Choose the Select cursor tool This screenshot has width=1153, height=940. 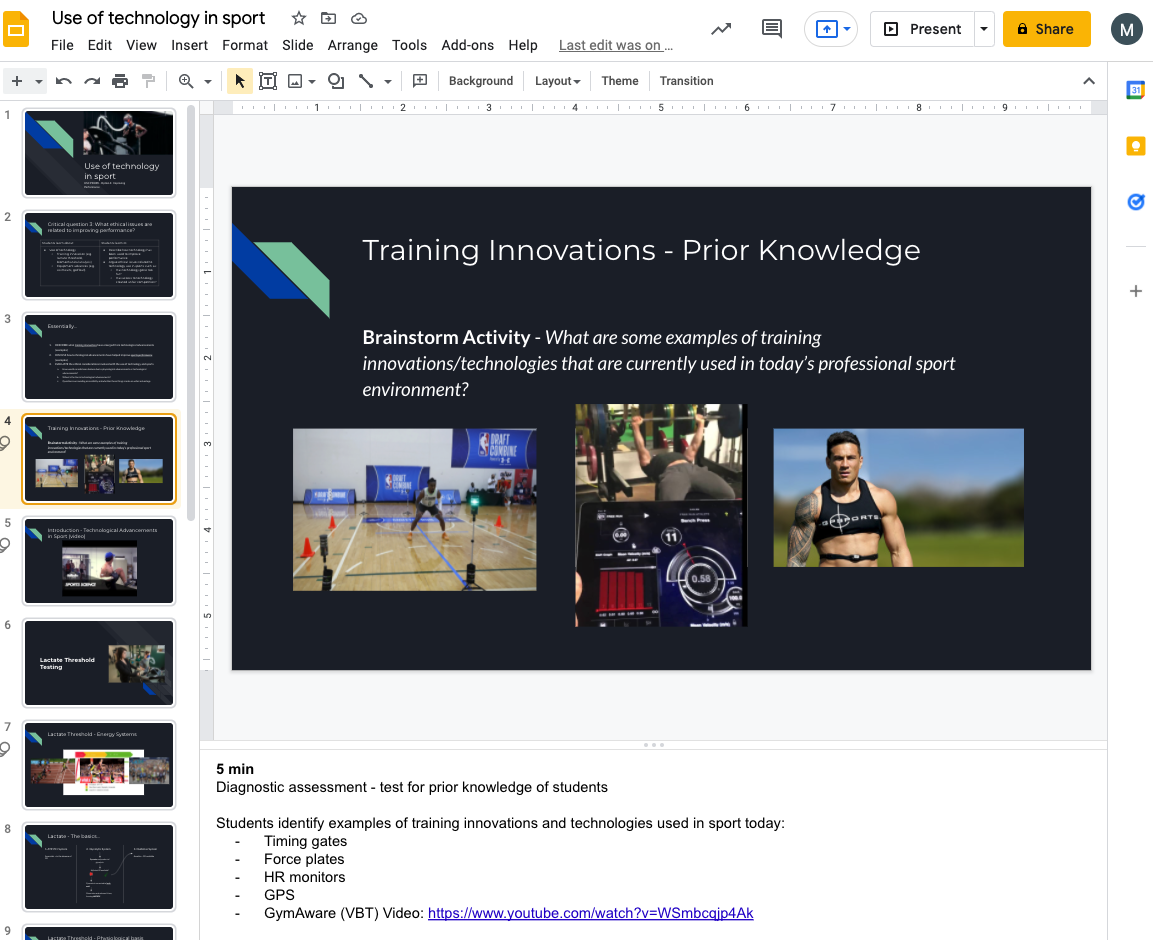pyautogui.click(x=240, y=81)
